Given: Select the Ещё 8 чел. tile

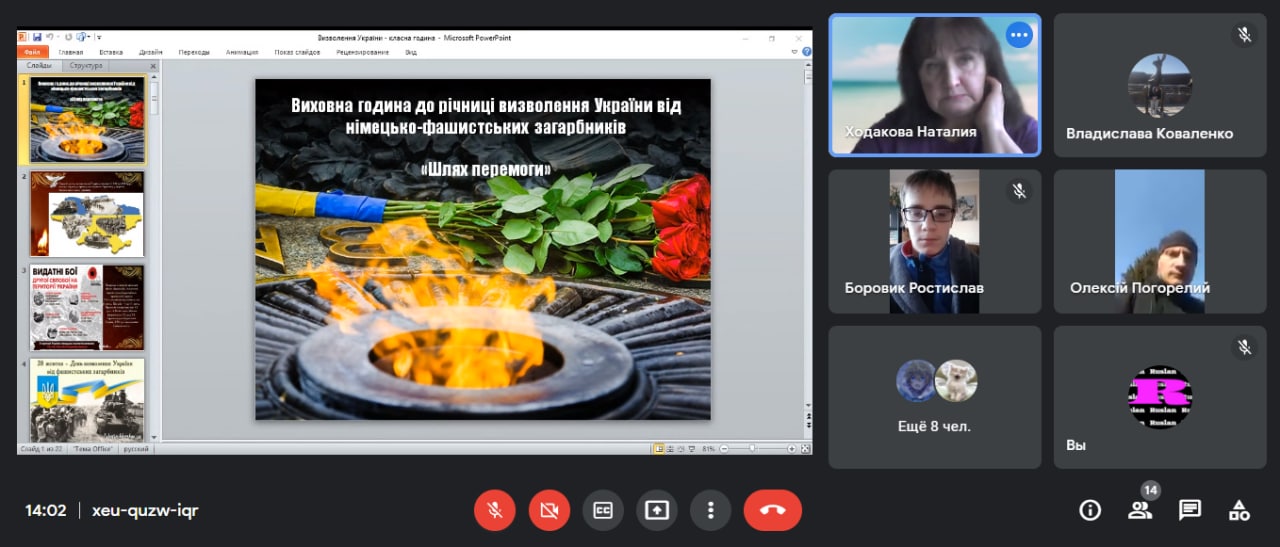Looking at the screenshot, I should point(934,396).
